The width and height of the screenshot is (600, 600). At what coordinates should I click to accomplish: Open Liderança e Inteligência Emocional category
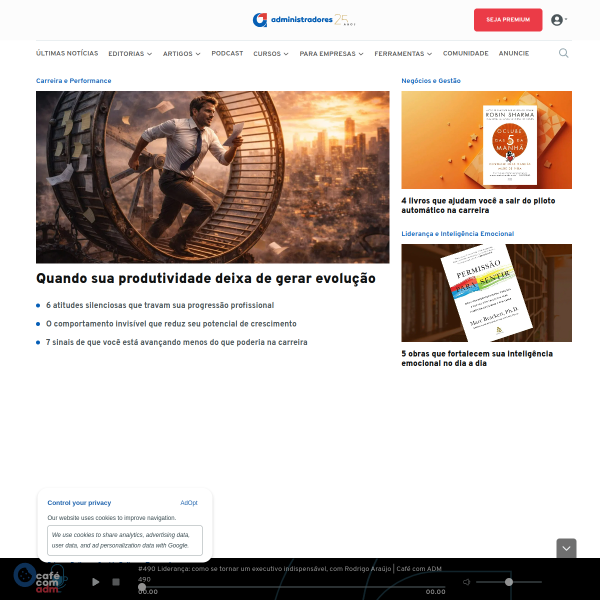tap(458, 234)
